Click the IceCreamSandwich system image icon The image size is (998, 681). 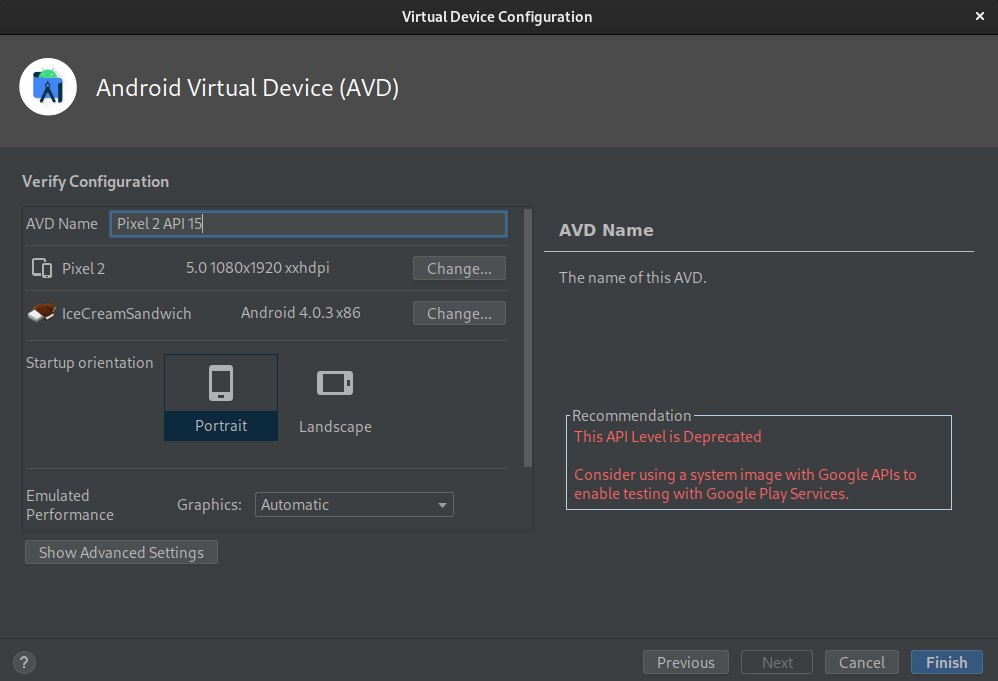coord(42,312)
